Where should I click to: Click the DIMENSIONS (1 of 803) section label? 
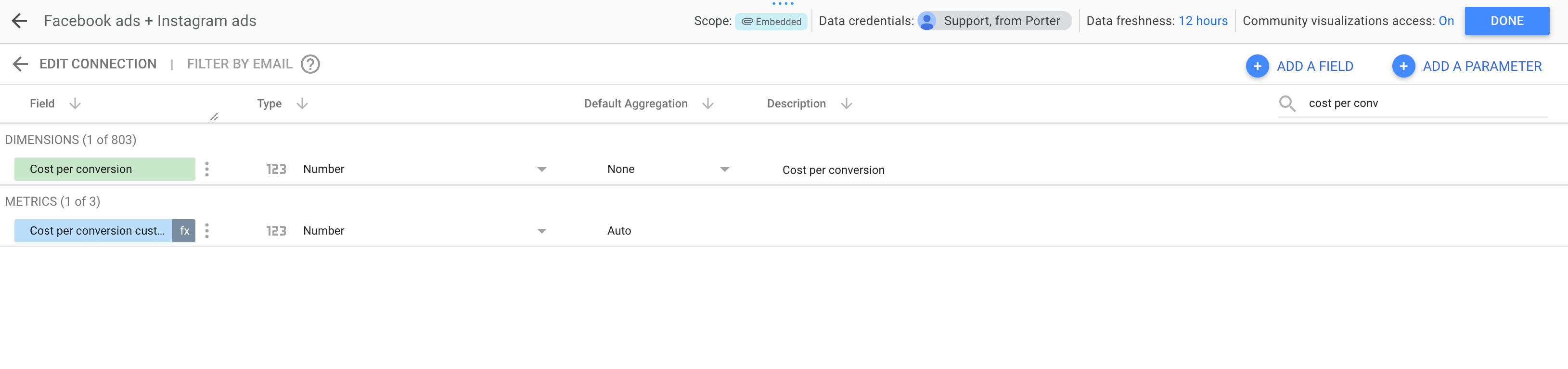pos(71,139)
